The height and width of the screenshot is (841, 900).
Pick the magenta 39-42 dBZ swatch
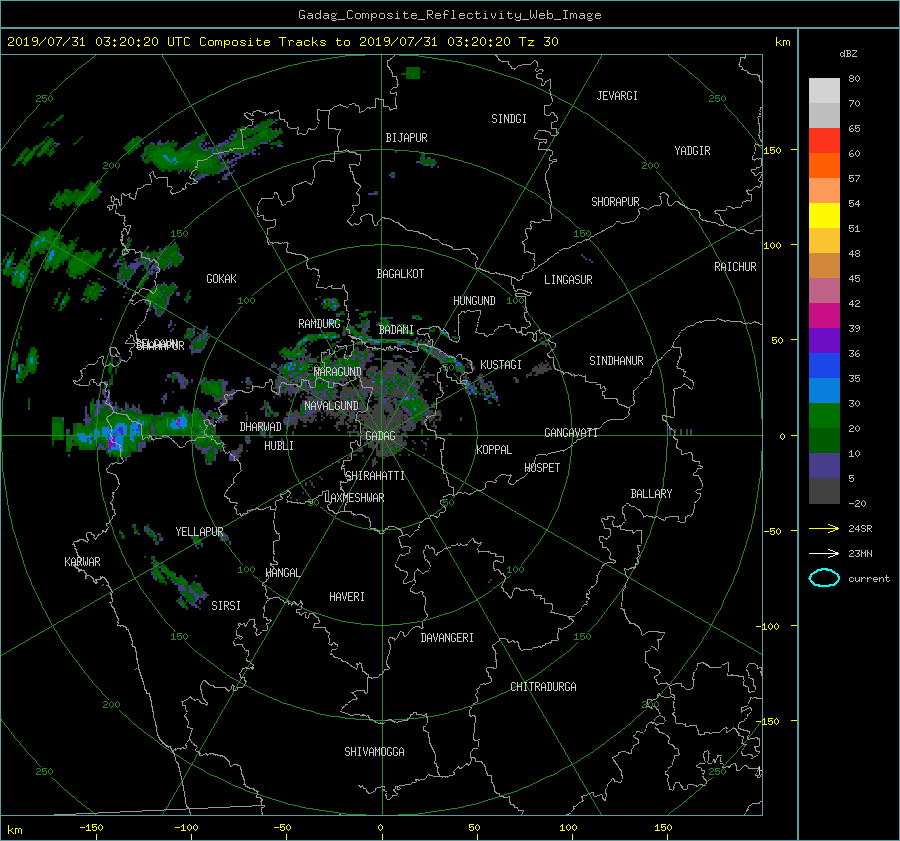point(824,316)
